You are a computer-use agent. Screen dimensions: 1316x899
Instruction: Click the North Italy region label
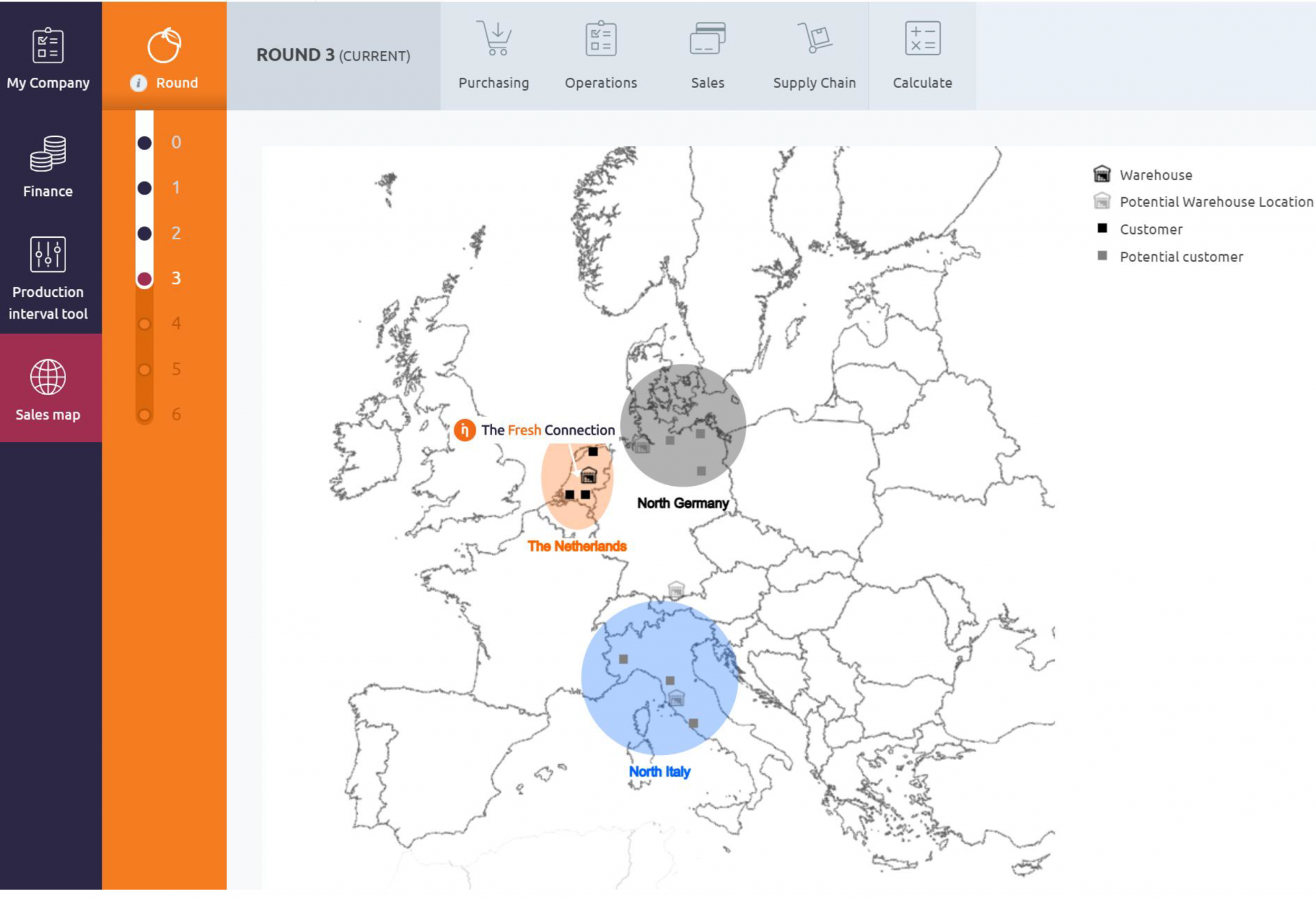[x=659, y=771]
